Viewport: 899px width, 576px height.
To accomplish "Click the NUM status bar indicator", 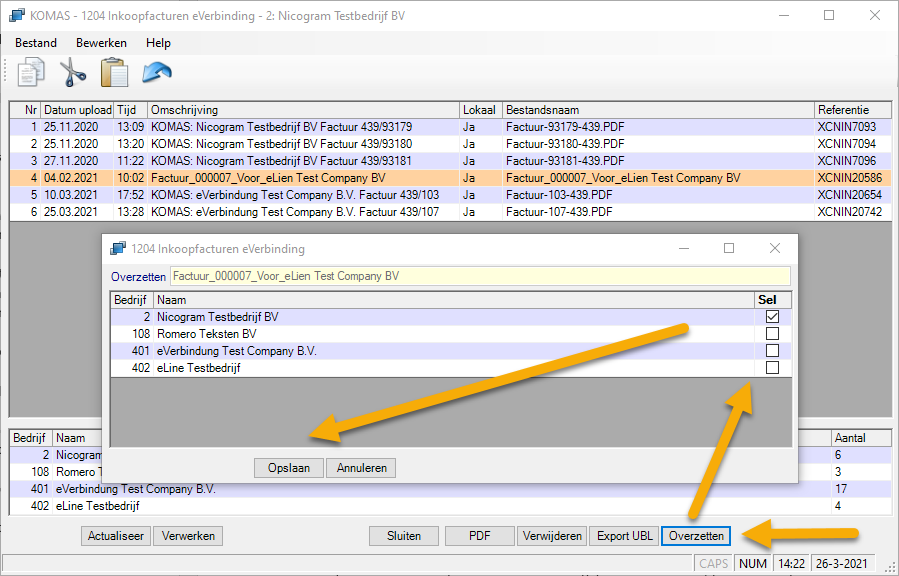I will [753, 564].
